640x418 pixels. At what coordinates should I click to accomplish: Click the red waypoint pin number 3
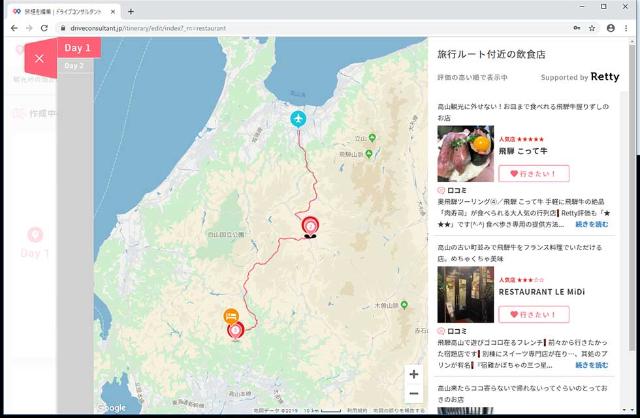(x=235, y=330)
